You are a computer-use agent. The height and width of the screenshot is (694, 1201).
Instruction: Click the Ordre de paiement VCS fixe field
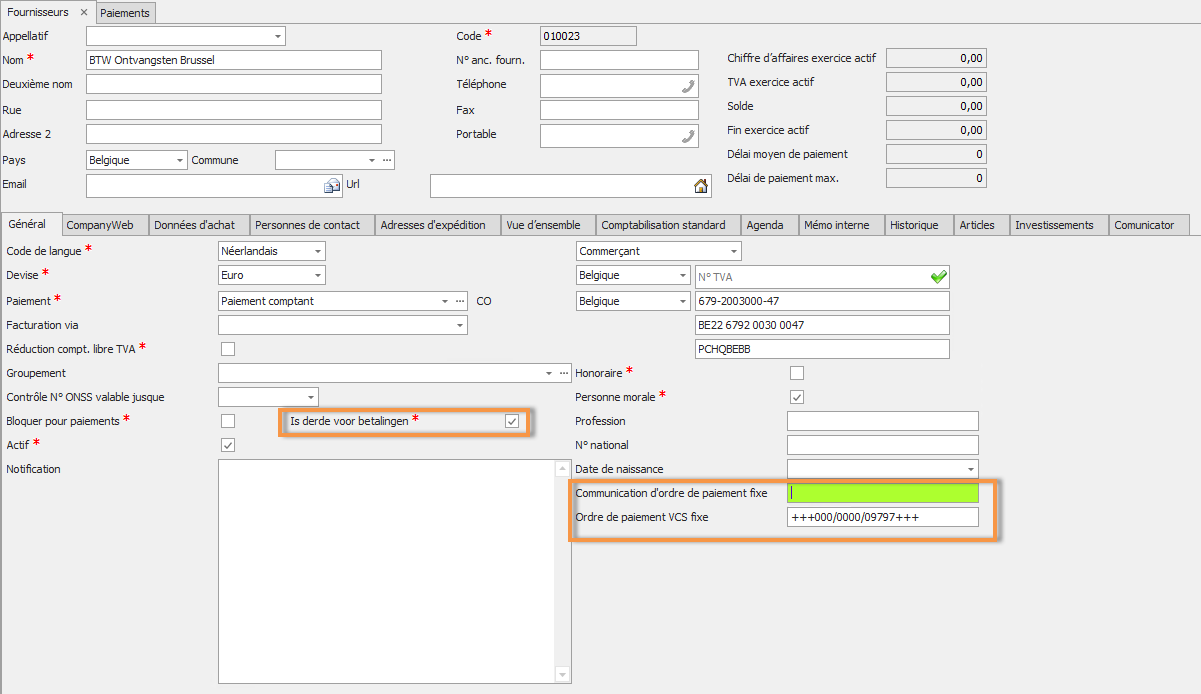point(883,517)
